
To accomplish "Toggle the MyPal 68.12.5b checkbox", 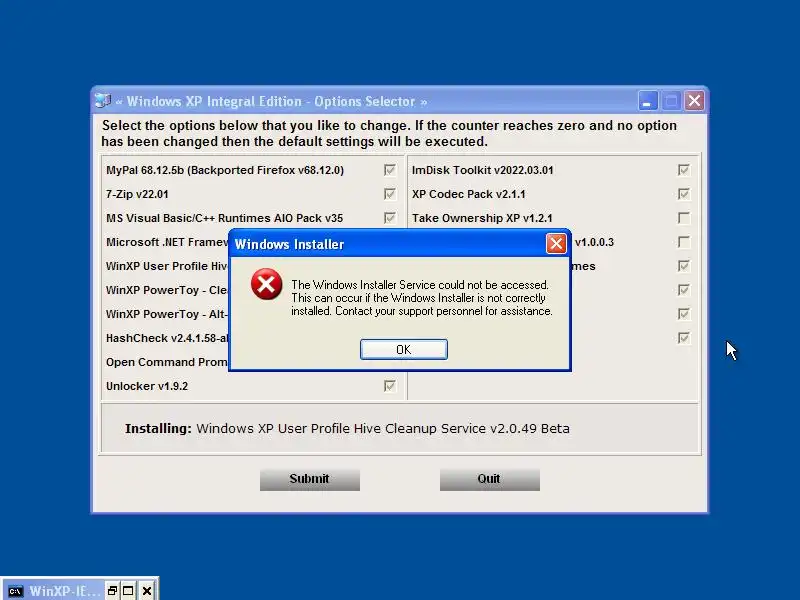I will pyautogui.click(x=390, y=170).
